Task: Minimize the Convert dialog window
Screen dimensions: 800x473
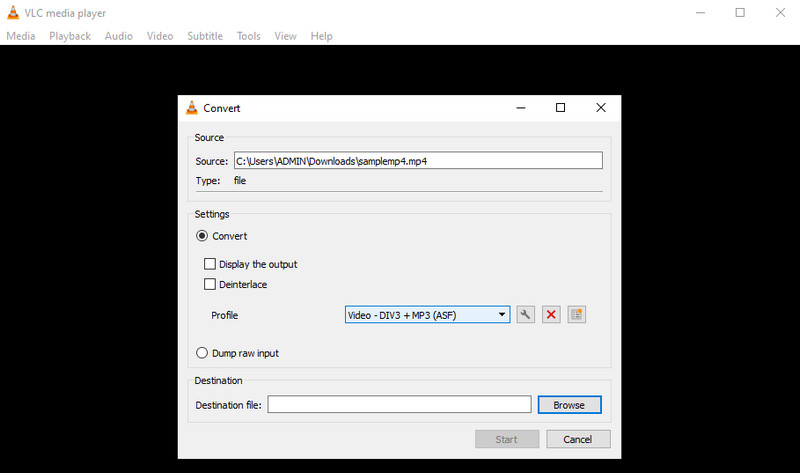Action: [x=520, y=108]
